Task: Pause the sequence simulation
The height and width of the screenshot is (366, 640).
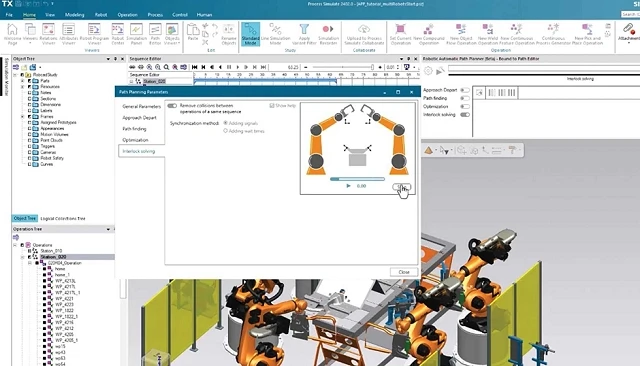Action: [229, 67]
